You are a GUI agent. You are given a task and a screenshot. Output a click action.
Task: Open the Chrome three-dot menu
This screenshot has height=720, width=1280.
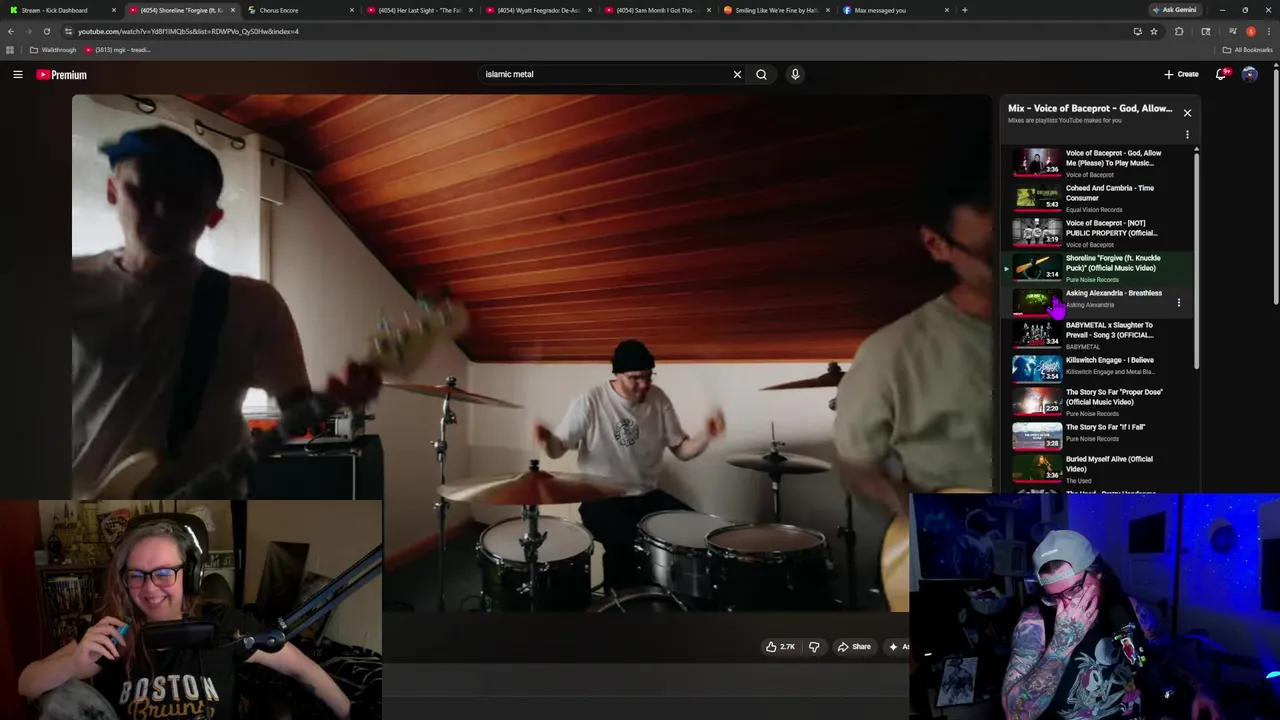[1270, 31]
